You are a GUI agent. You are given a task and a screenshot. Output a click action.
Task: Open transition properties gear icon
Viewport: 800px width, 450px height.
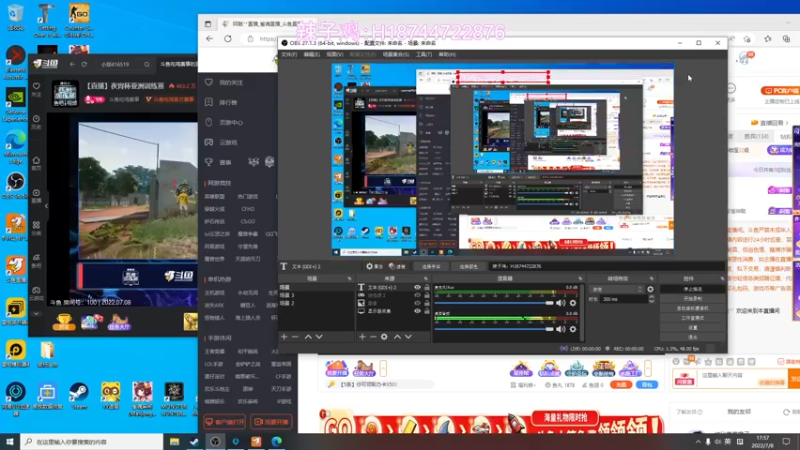tap(650, 289)
